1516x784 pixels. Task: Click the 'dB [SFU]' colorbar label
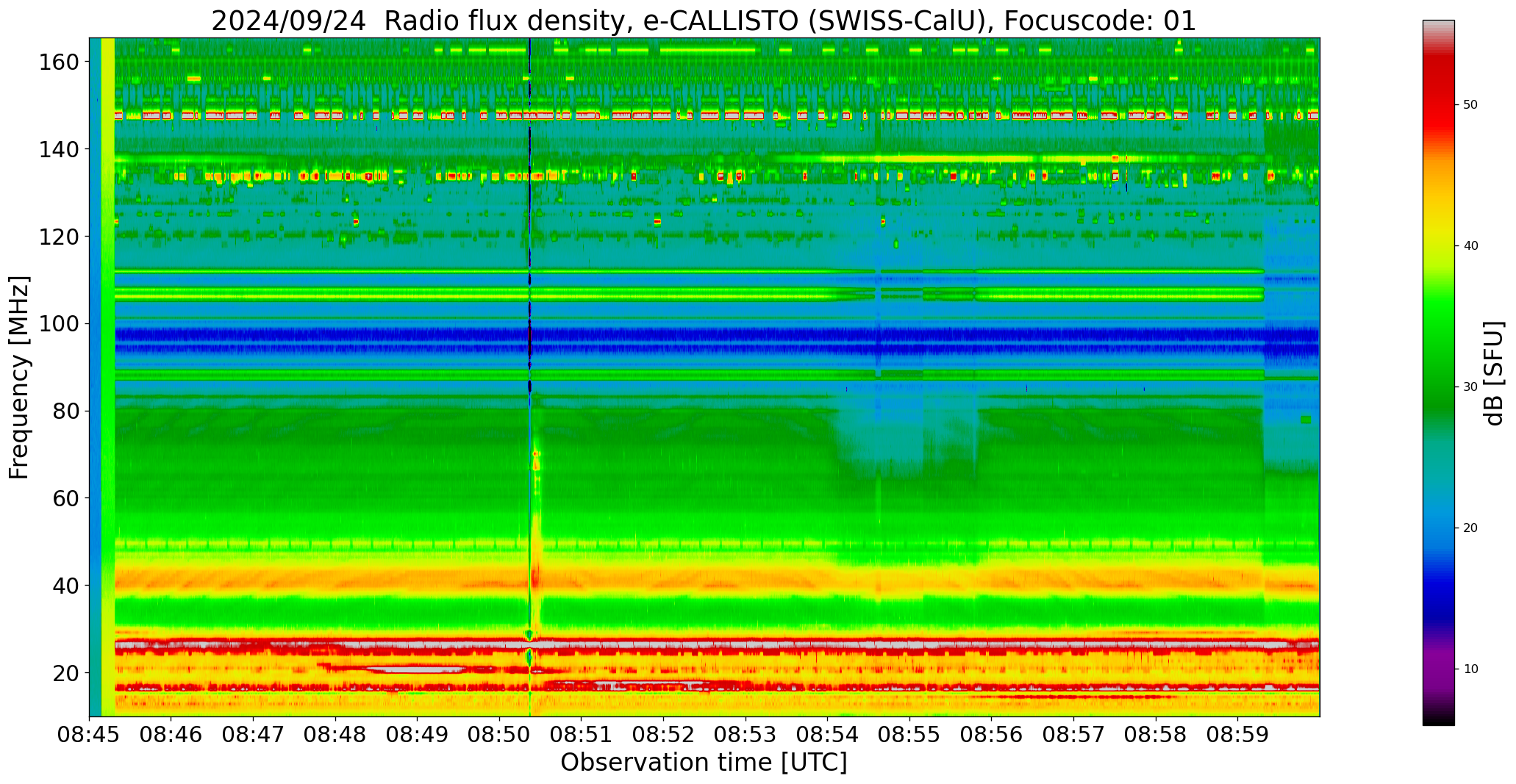click(x=1494, y=373)
